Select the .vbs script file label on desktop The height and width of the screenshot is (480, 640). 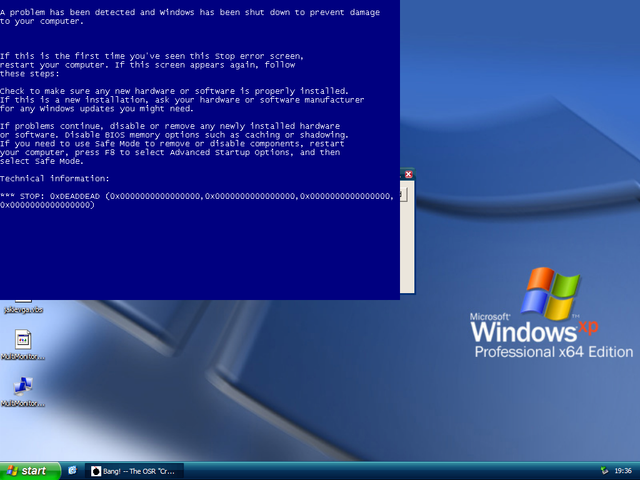tap(23, 310)
